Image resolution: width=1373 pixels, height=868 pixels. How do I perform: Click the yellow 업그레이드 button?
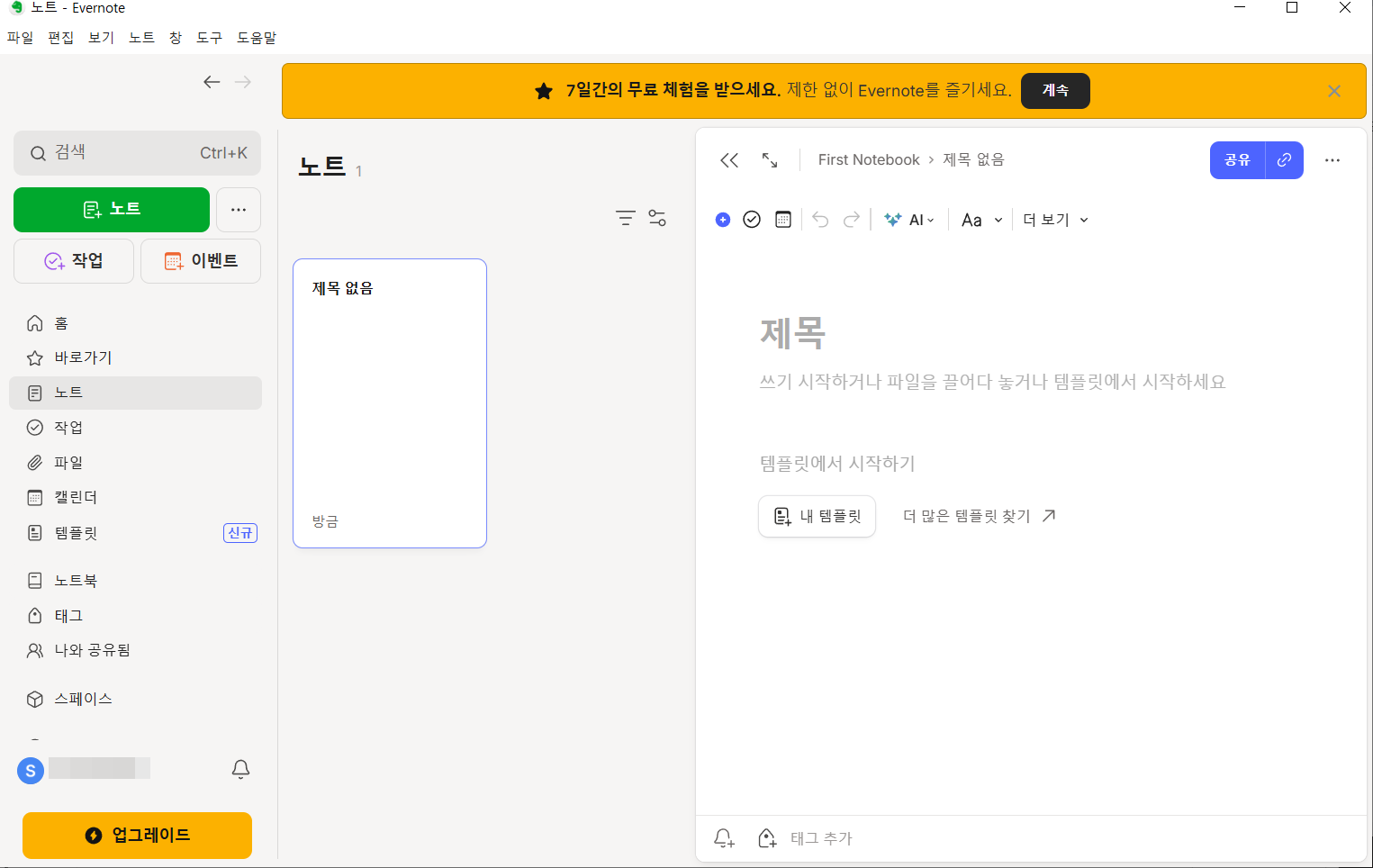point(137,836)
